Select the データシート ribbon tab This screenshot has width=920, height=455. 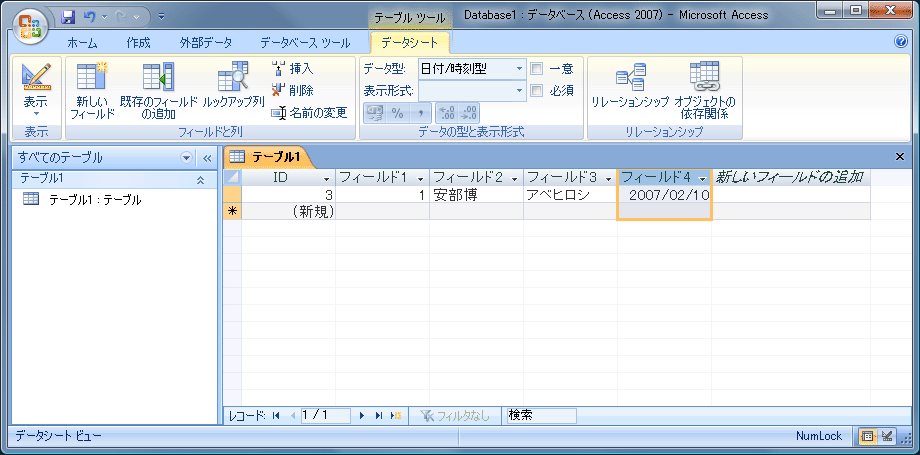(409, 43)
